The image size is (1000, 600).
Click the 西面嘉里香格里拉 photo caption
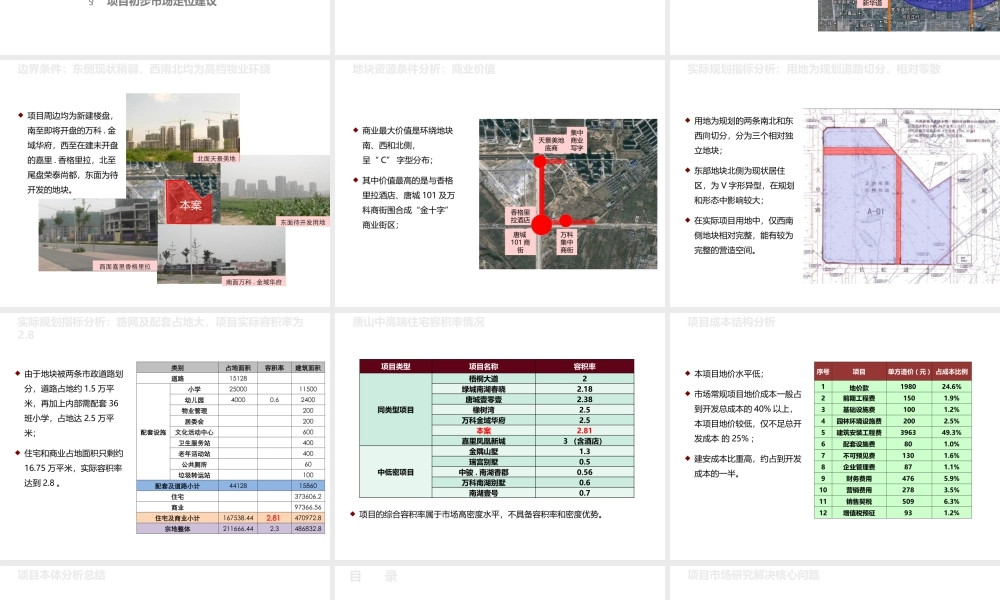point(125,267)
